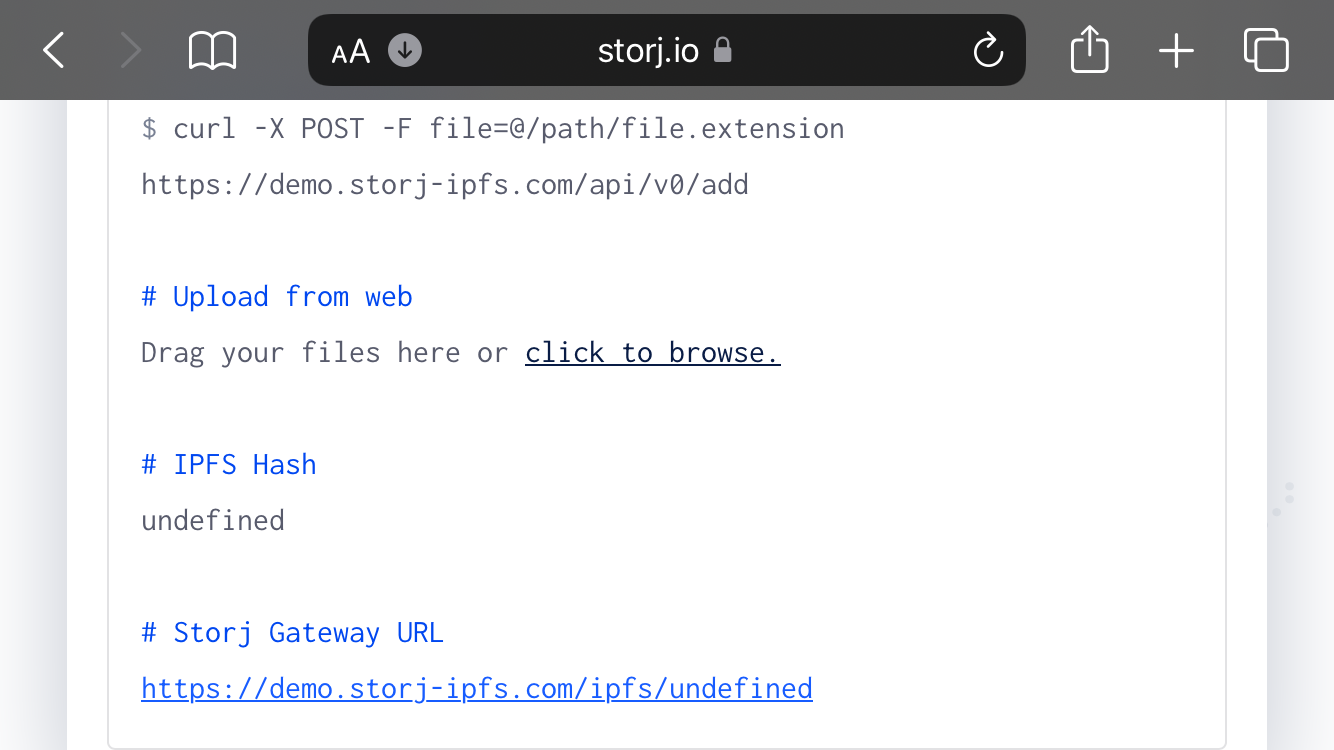Tap the forward navigation arrow
Viewport: 1334px width, 750px height.
point(130,50)
